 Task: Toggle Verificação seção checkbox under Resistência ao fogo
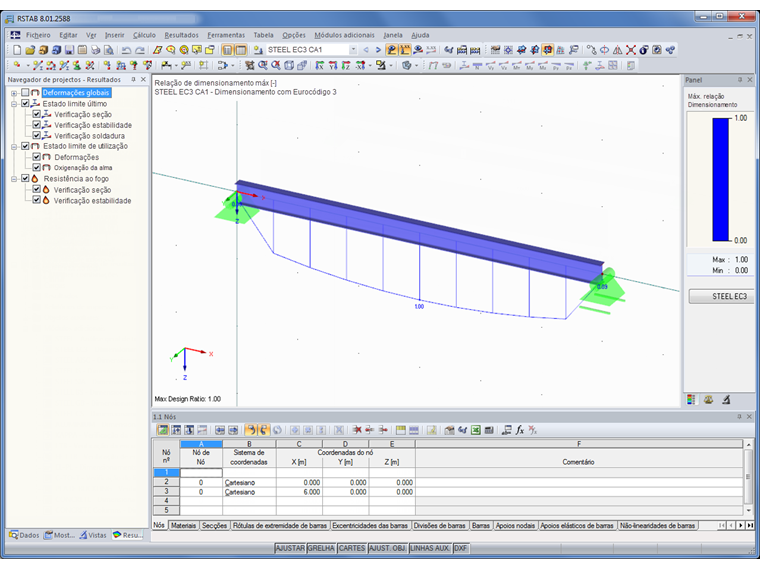pos(36,190)
